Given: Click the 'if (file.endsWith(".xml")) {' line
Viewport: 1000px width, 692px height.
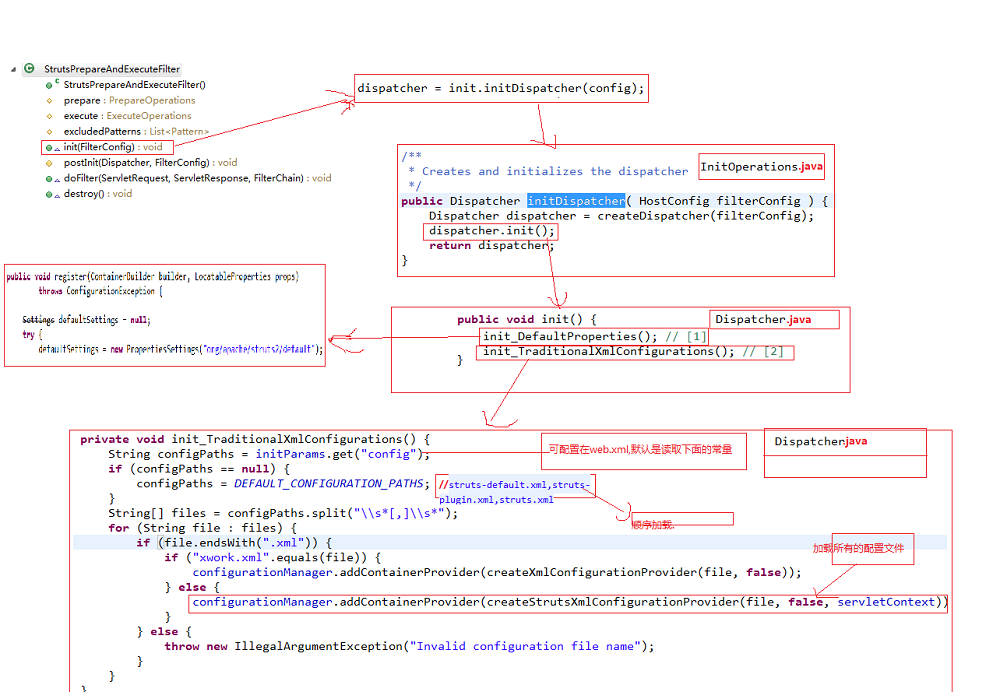Looking at the screenshot, I should (x=234, y=543).
